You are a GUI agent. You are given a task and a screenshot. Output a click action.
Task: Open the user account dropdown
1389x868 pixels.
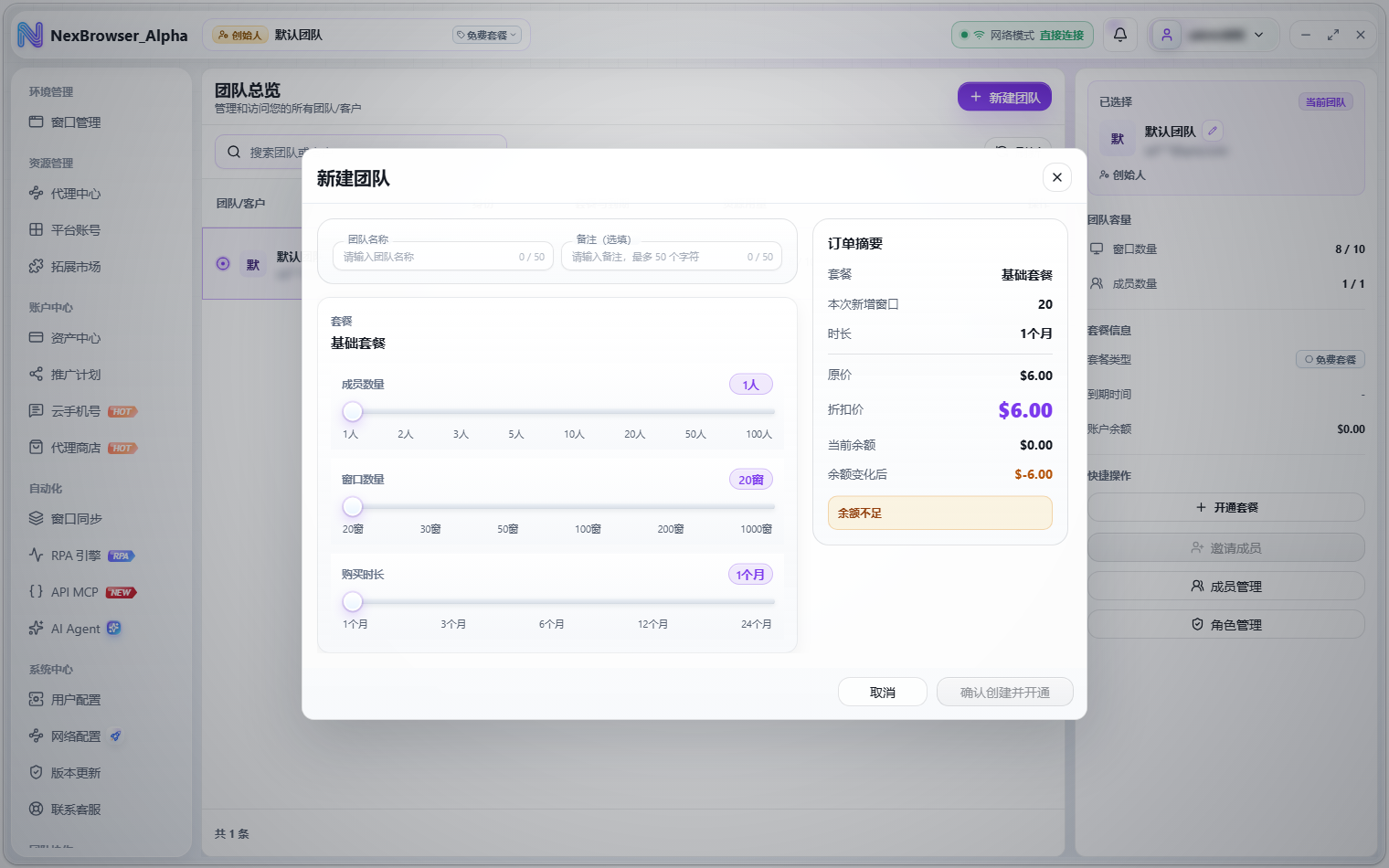click(1212, 35)
